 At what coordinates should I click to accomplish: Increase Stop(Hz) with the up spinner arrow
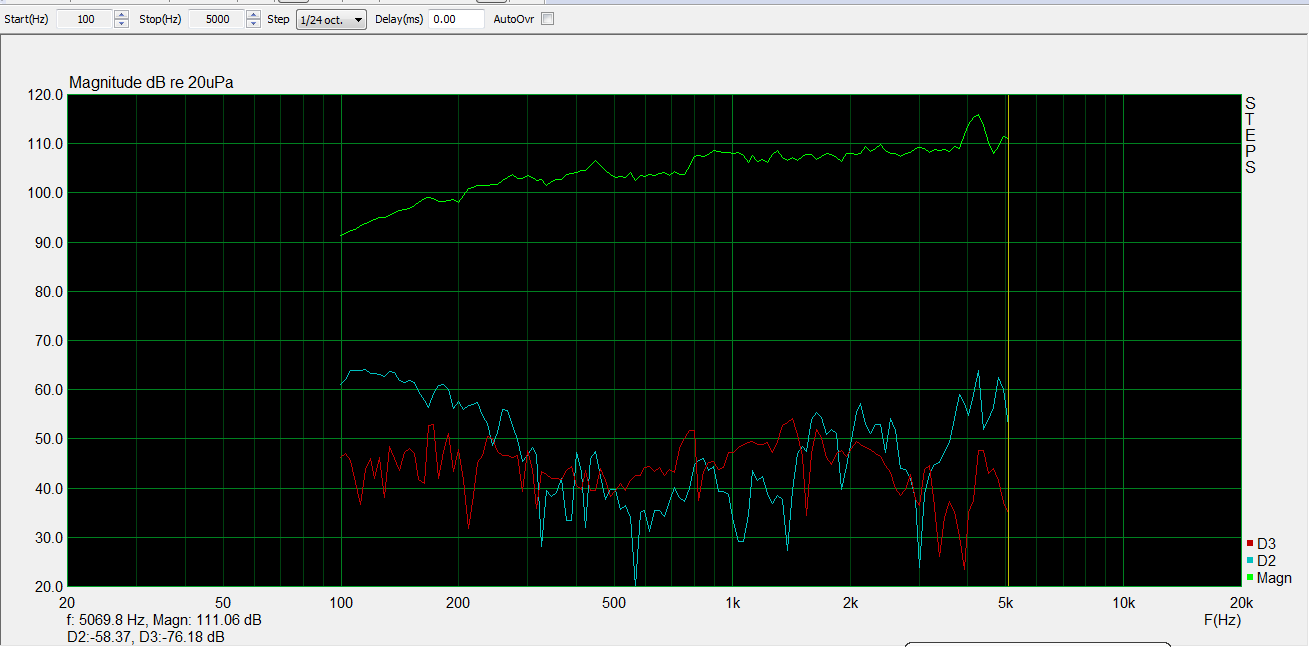pyautogui.click(x=251, y=15)
